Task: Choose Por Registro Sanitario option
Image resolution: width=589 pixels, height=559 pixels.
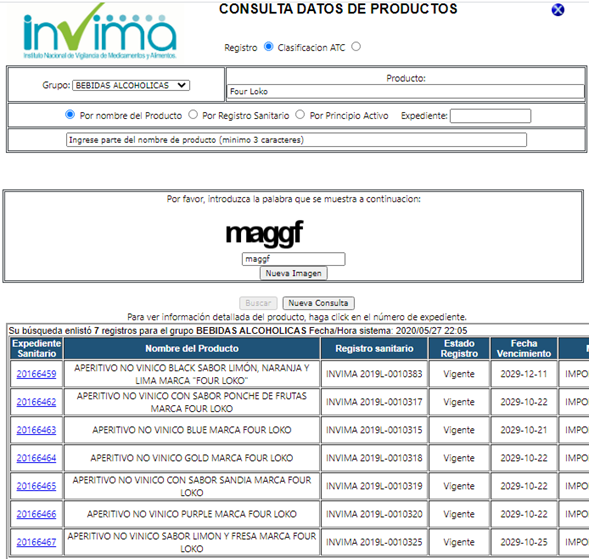Action: (x=193, y=114)
